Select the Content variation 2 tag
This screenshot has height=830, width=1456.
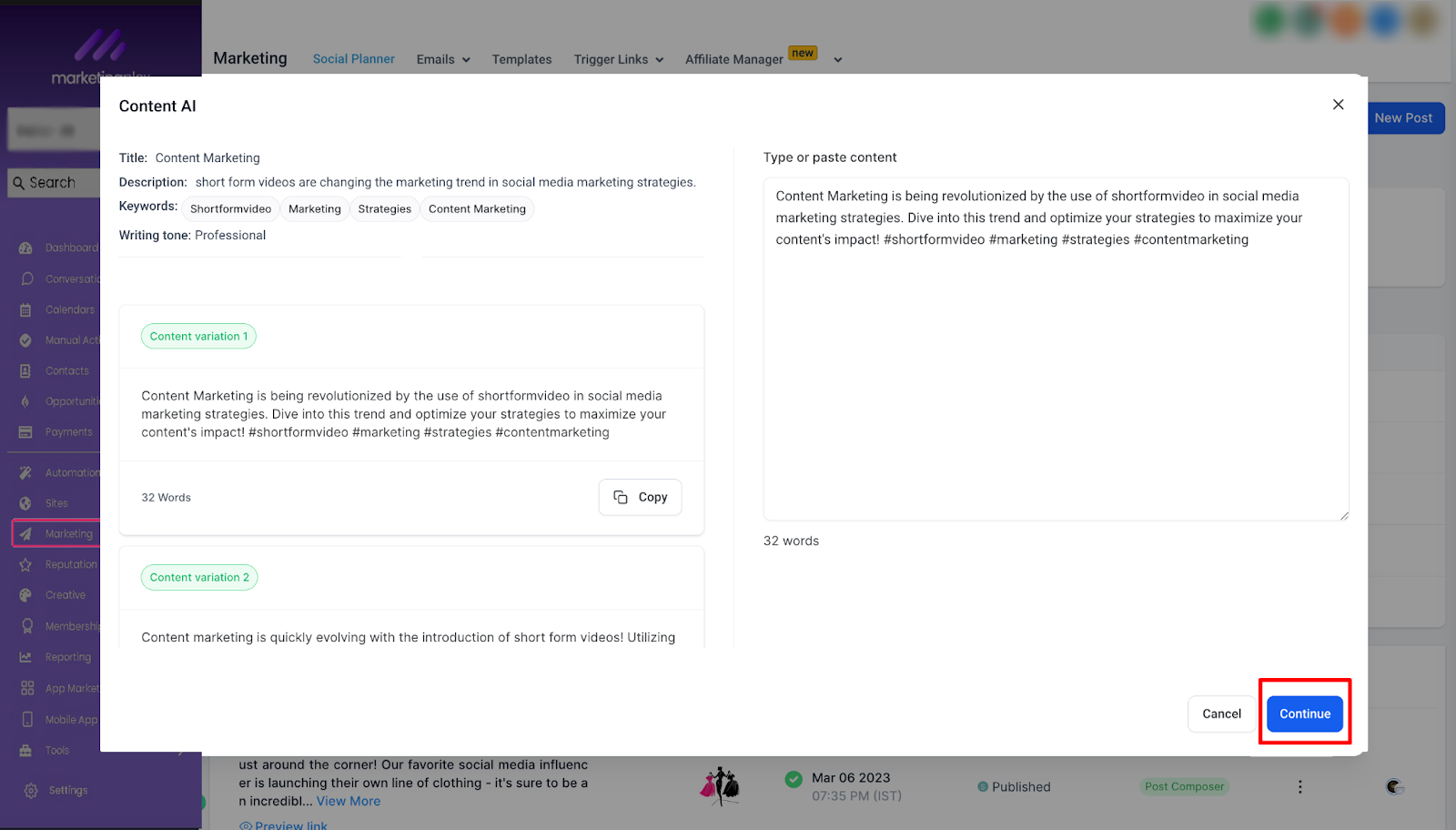tap(199, 577)
